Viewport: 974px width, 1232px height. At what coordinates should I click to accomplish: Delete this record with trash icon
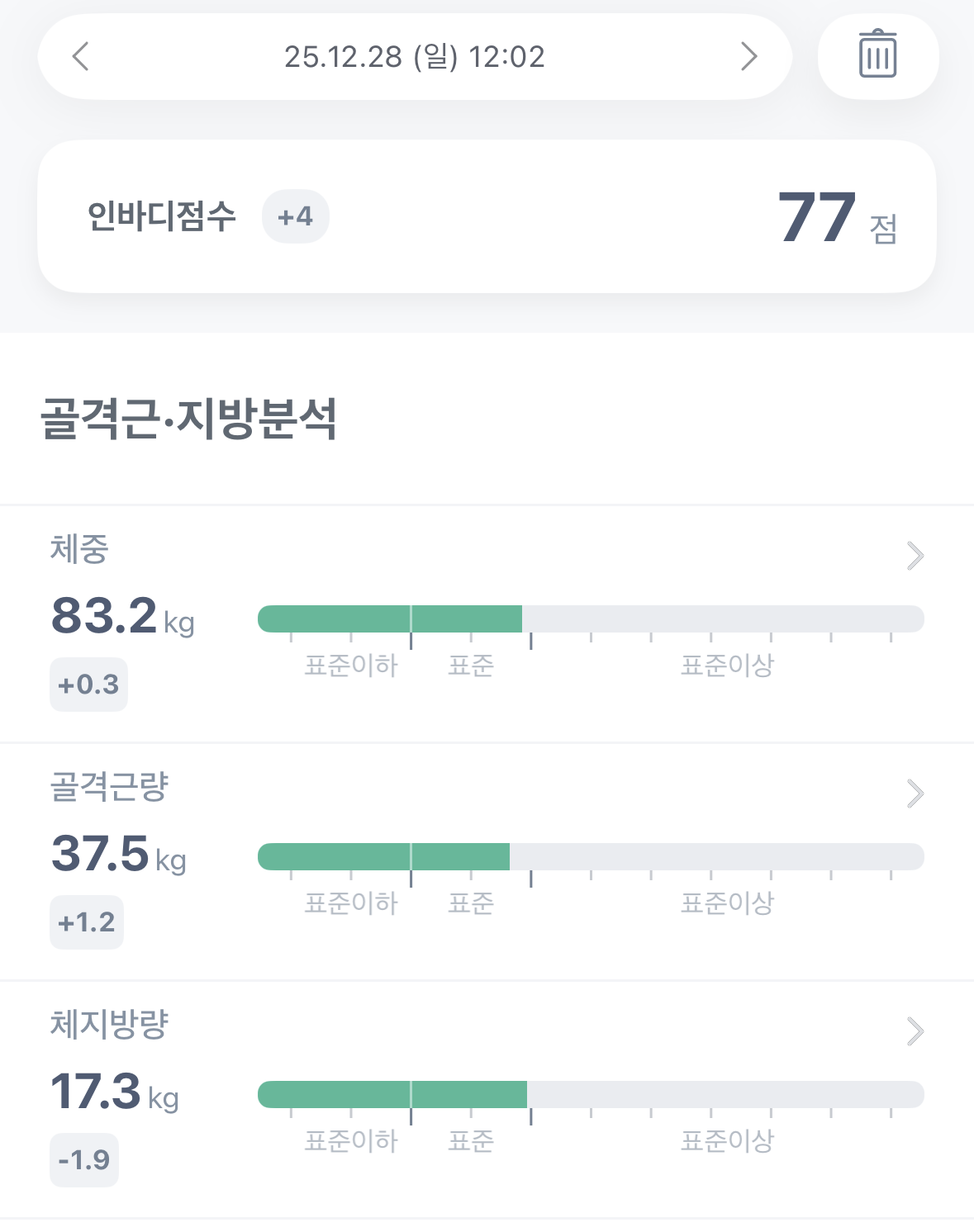pyautogui.click(x=878, y=56)
